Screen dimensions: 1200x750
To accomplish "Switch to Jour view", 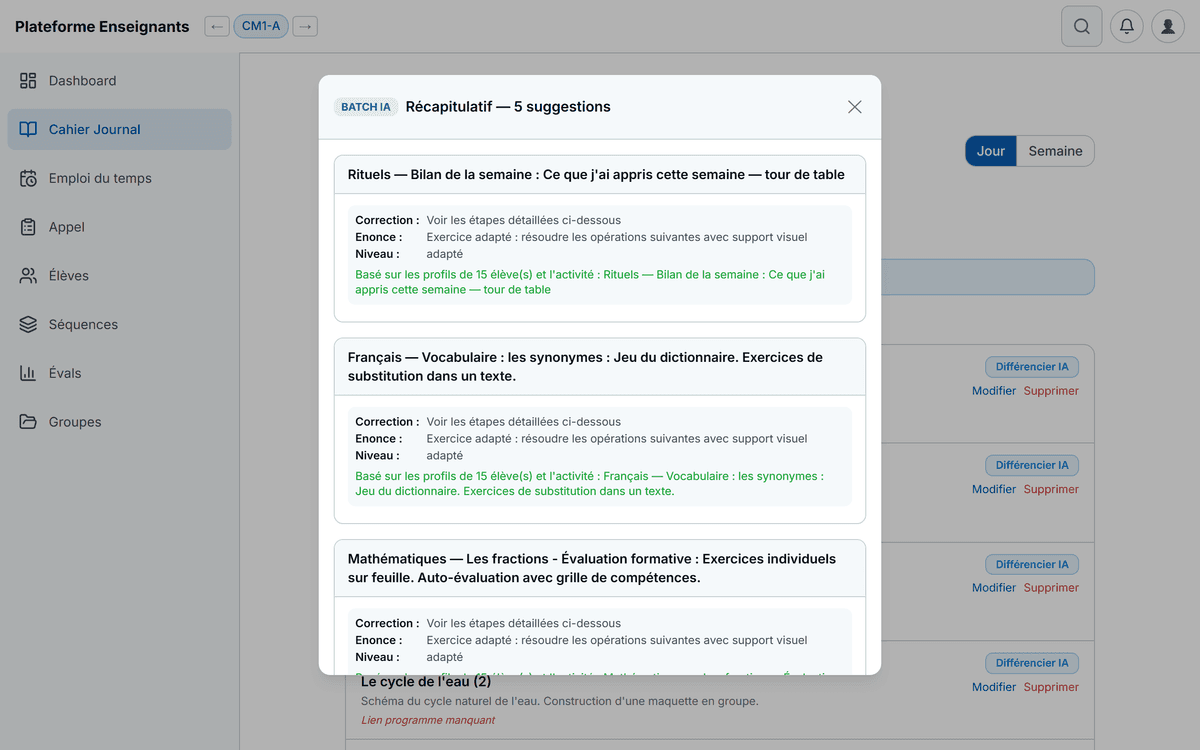I will (x=991, y=151).
